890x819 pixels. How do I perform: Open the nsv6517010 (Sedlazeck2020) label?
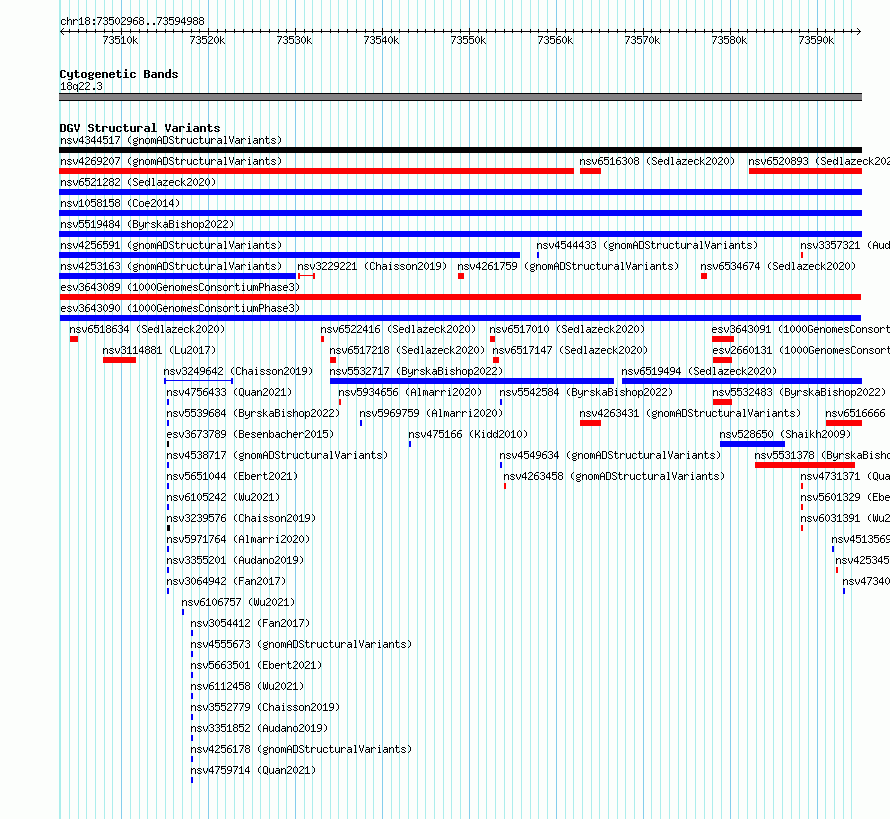coord(567,329)
